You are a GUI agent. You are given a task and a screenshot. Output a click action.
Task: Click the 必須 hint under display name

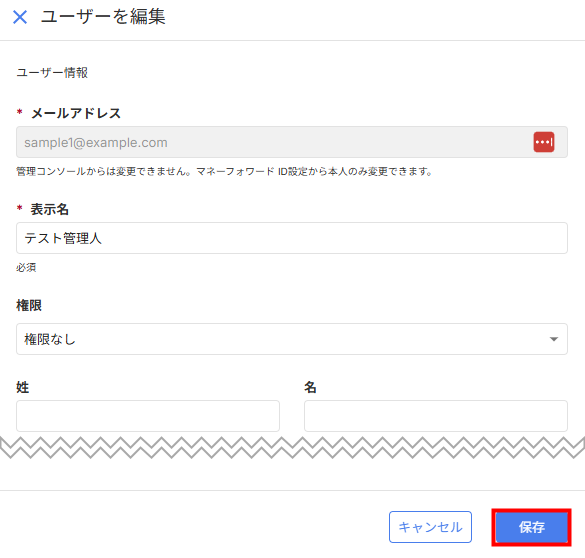point(26,267)
